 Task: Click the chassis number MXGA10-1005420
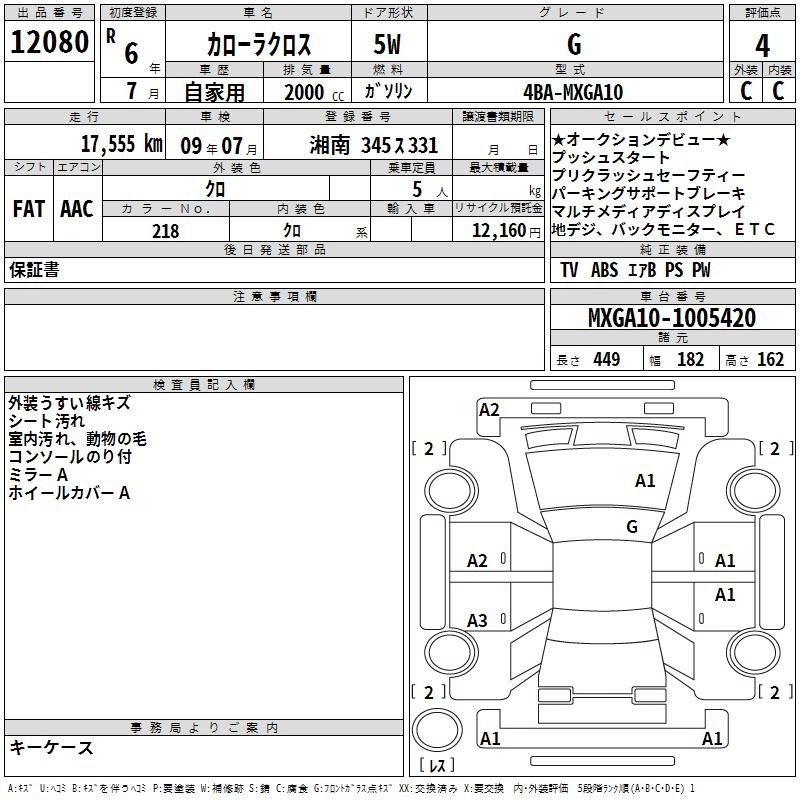tap(671, 318)
